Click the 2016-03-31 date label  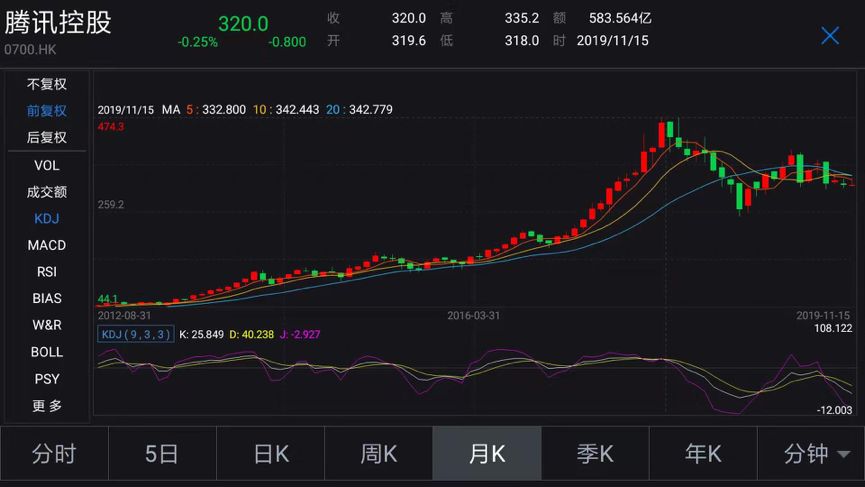(473, 315)
